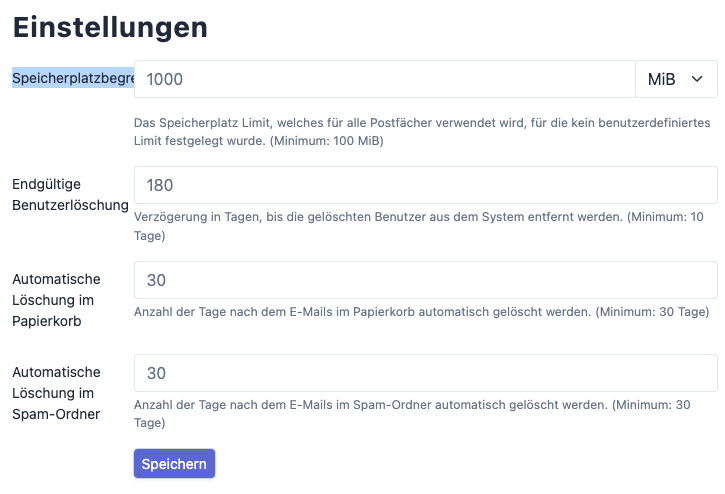This screenshot has width=725, height=494.
Task: Click the Einstellungen heading
Action: (110, 27)
